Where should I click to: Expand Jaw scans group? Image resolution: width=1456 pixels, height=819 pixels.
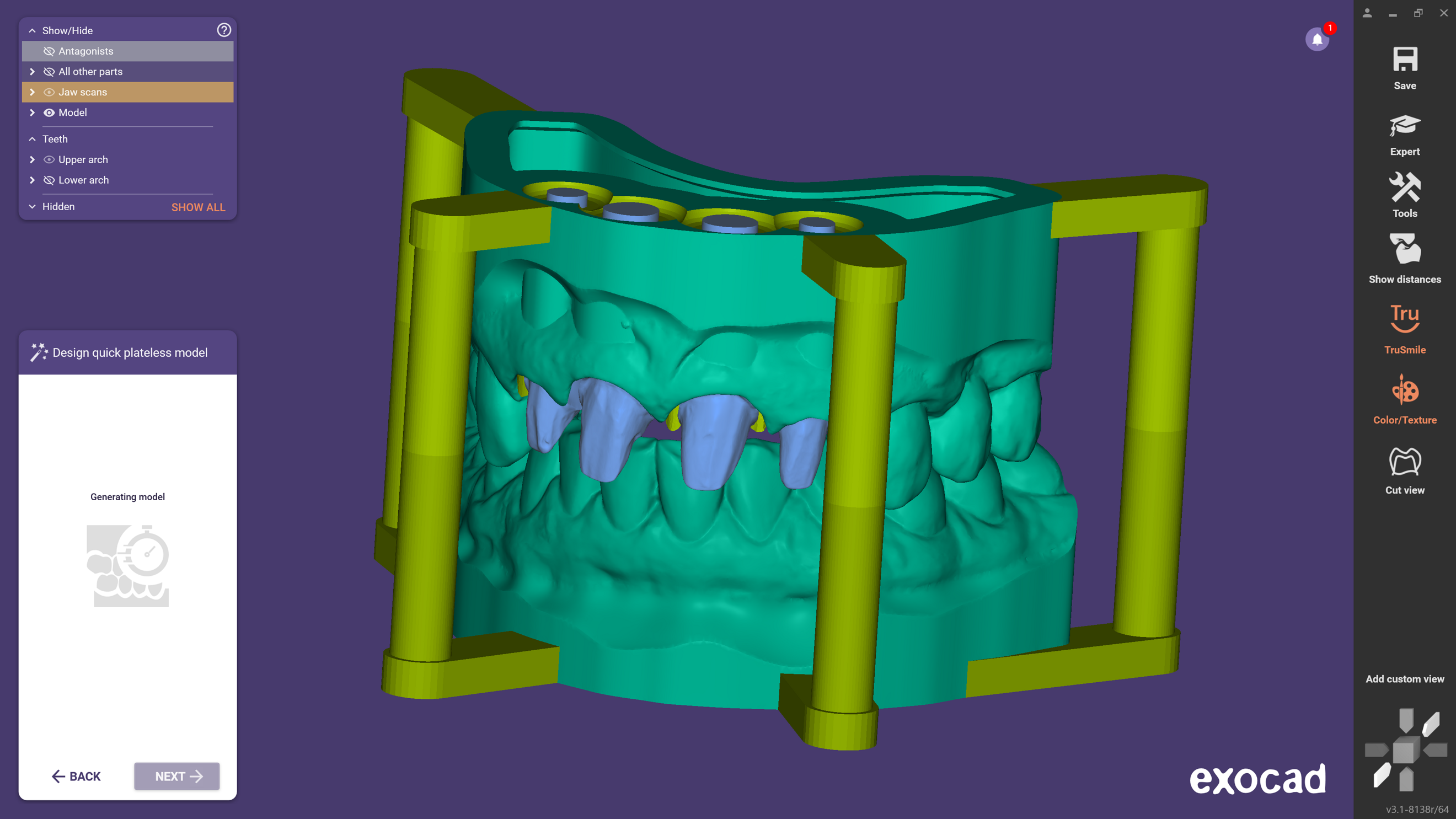click(32, 92)
